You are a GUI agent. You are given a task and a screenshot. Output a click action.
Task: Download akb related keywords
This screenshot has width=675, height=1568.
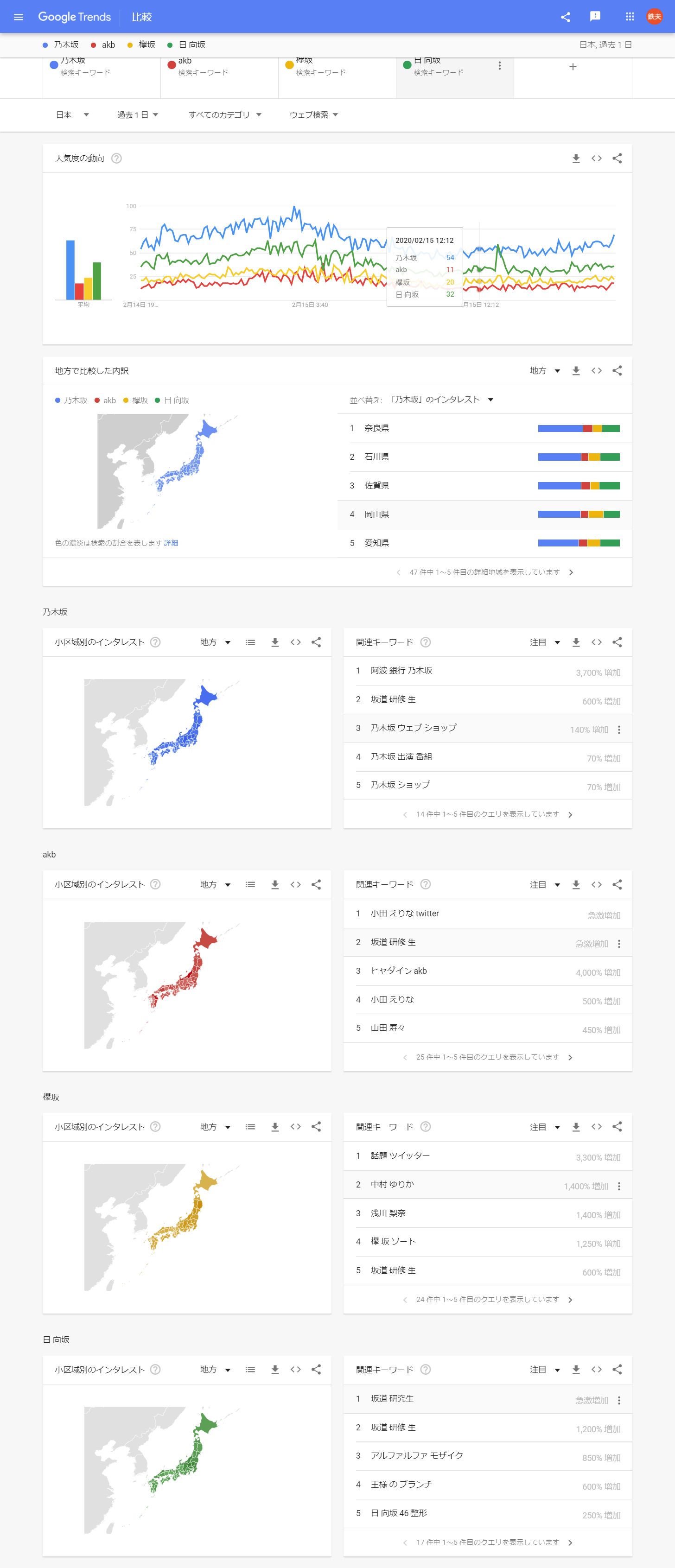[x=576, y=884]
